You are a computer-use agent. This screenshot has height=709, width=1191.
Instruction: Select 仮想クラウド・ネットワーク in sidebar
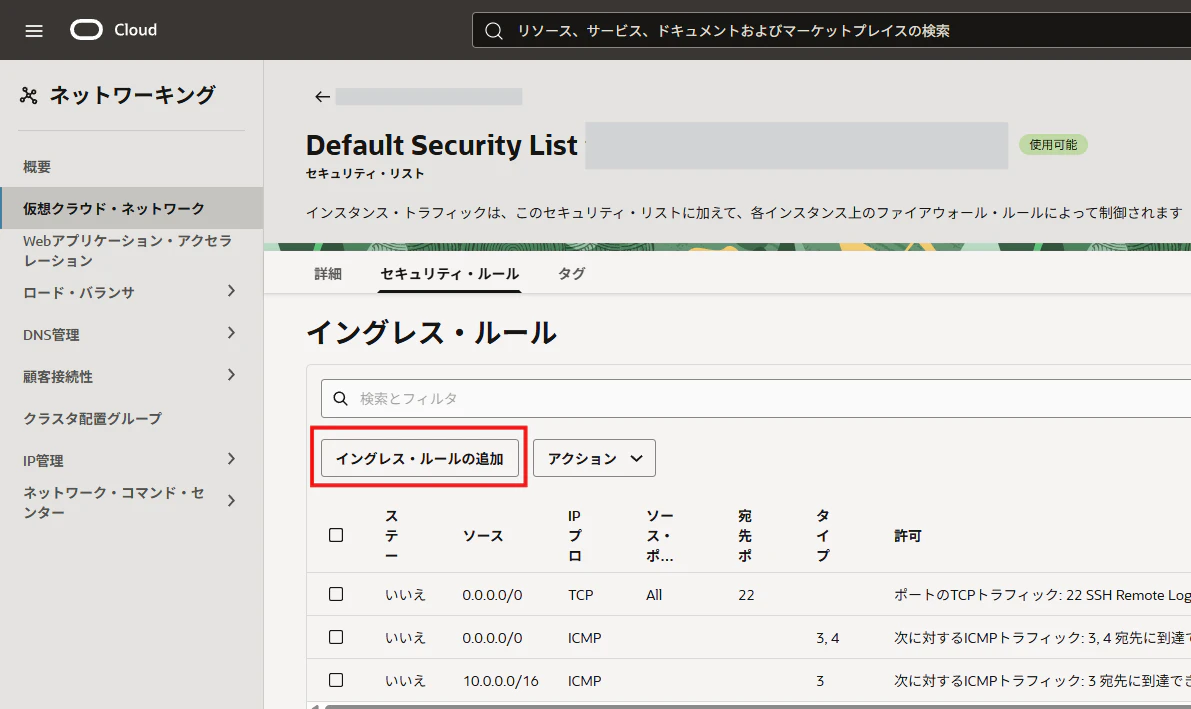pos(131,208)
